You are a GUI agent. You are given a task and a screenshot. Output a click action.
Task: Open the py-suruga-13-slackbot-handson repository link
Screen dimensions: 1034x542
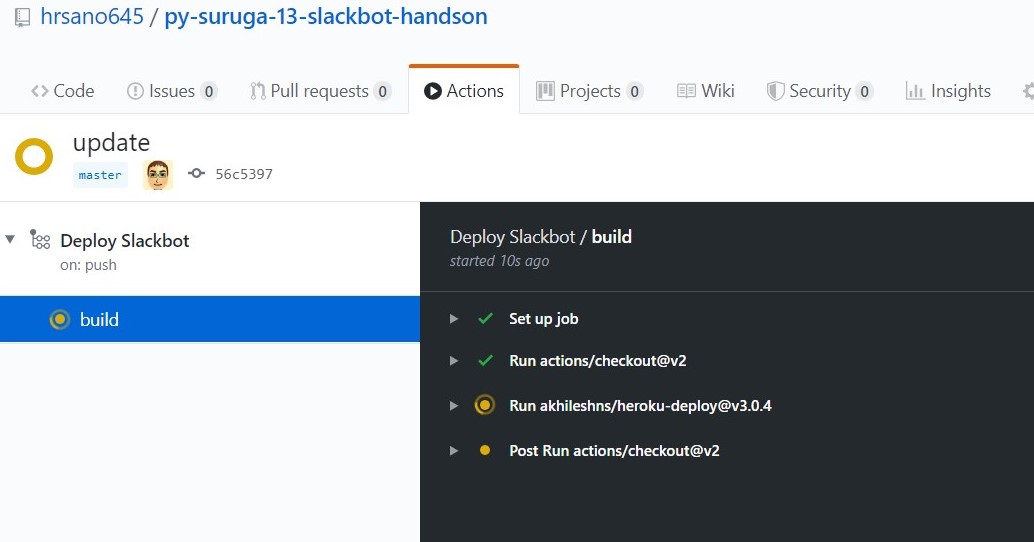tap(326, 16)
